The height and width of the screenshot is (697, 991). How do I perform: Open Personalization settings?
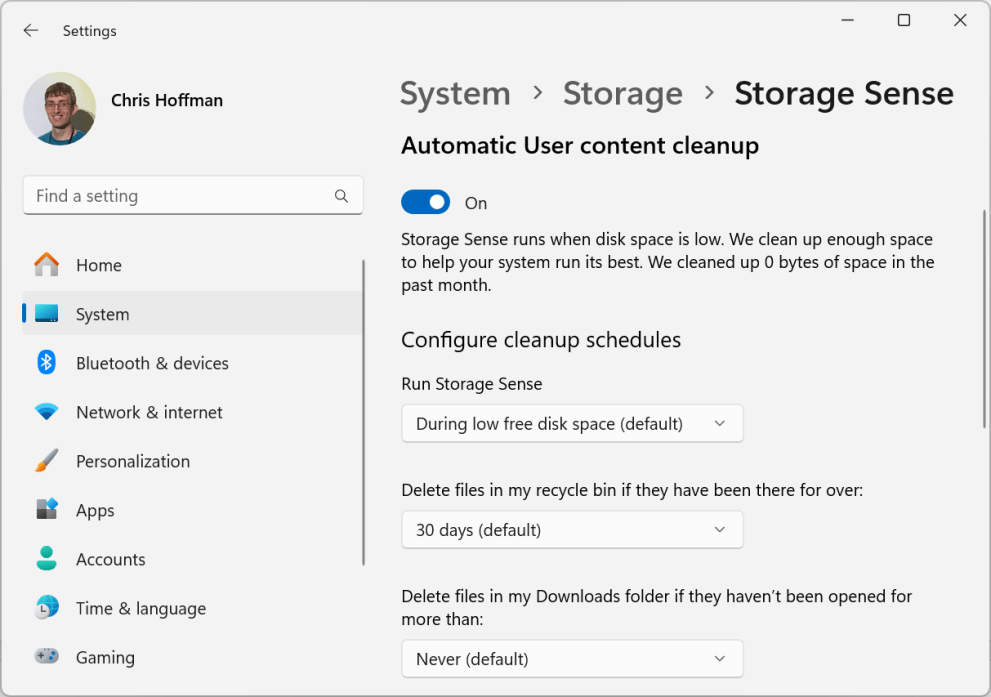[x=193, y=461]
